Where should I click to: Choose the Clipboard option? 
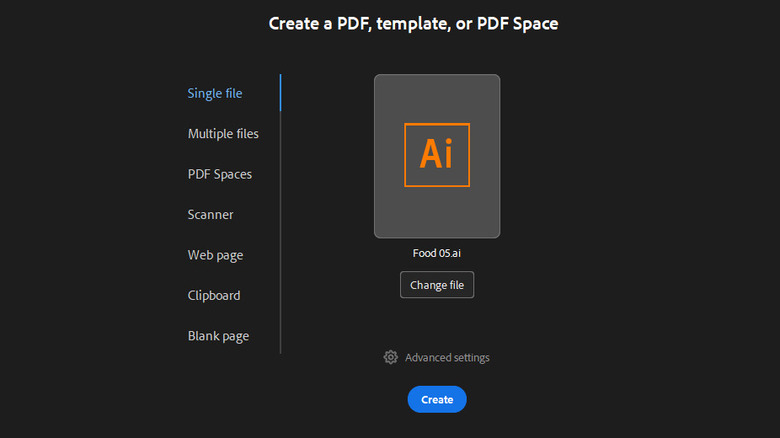pyautogui.click(x=214, y=296)
